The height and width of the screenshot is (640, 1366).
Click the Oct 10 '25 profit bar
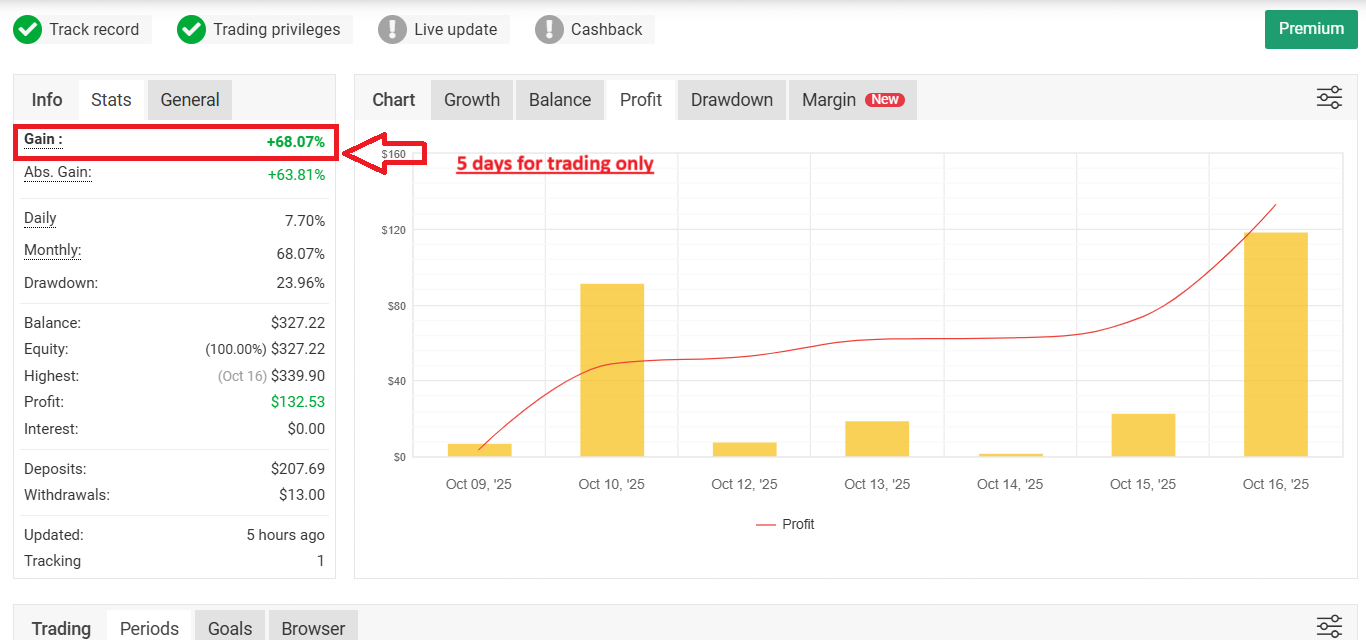(x=612, y=370)
